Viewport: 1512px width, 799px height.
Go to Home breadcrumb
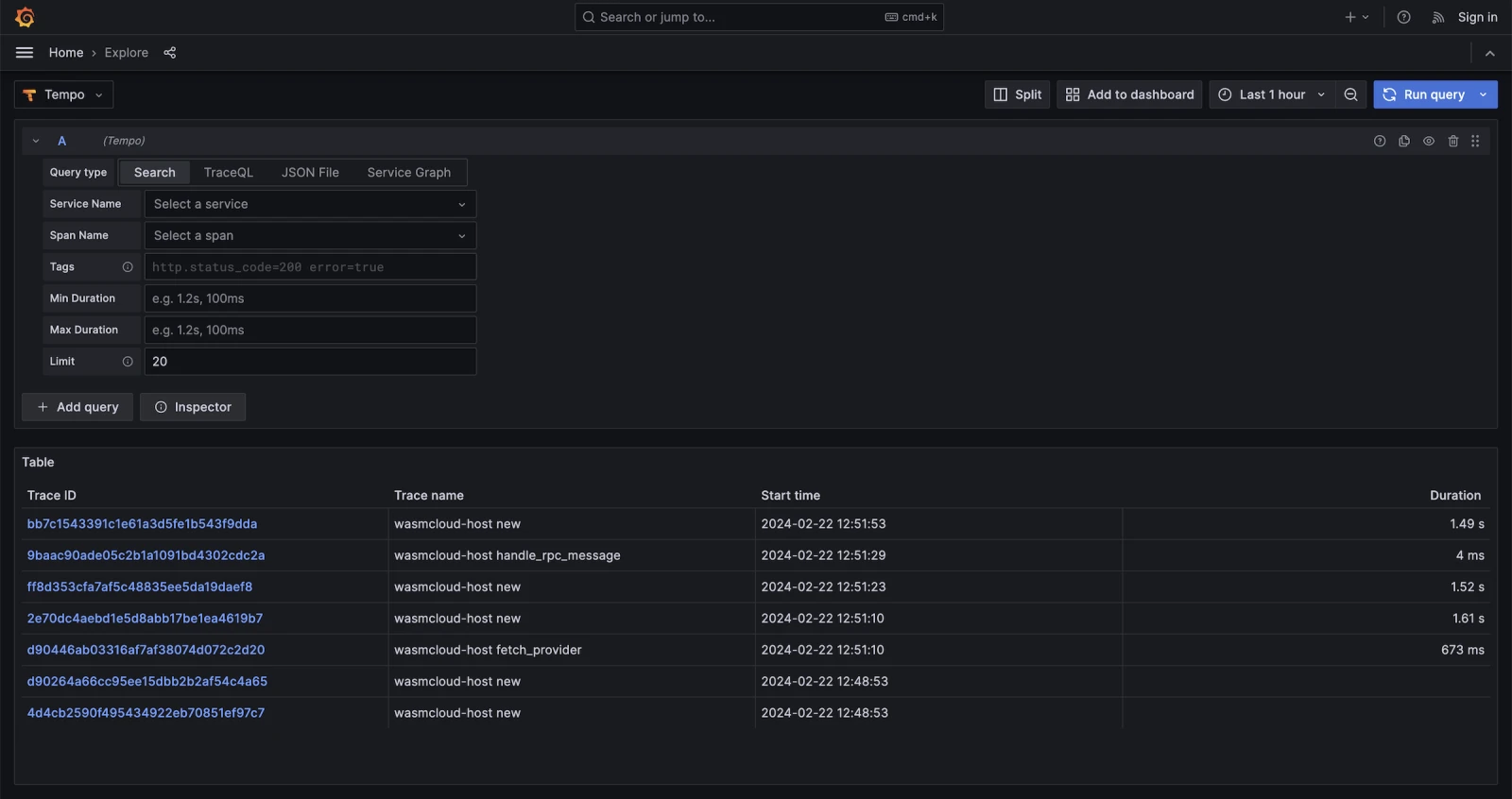click(x=66, y=53)
